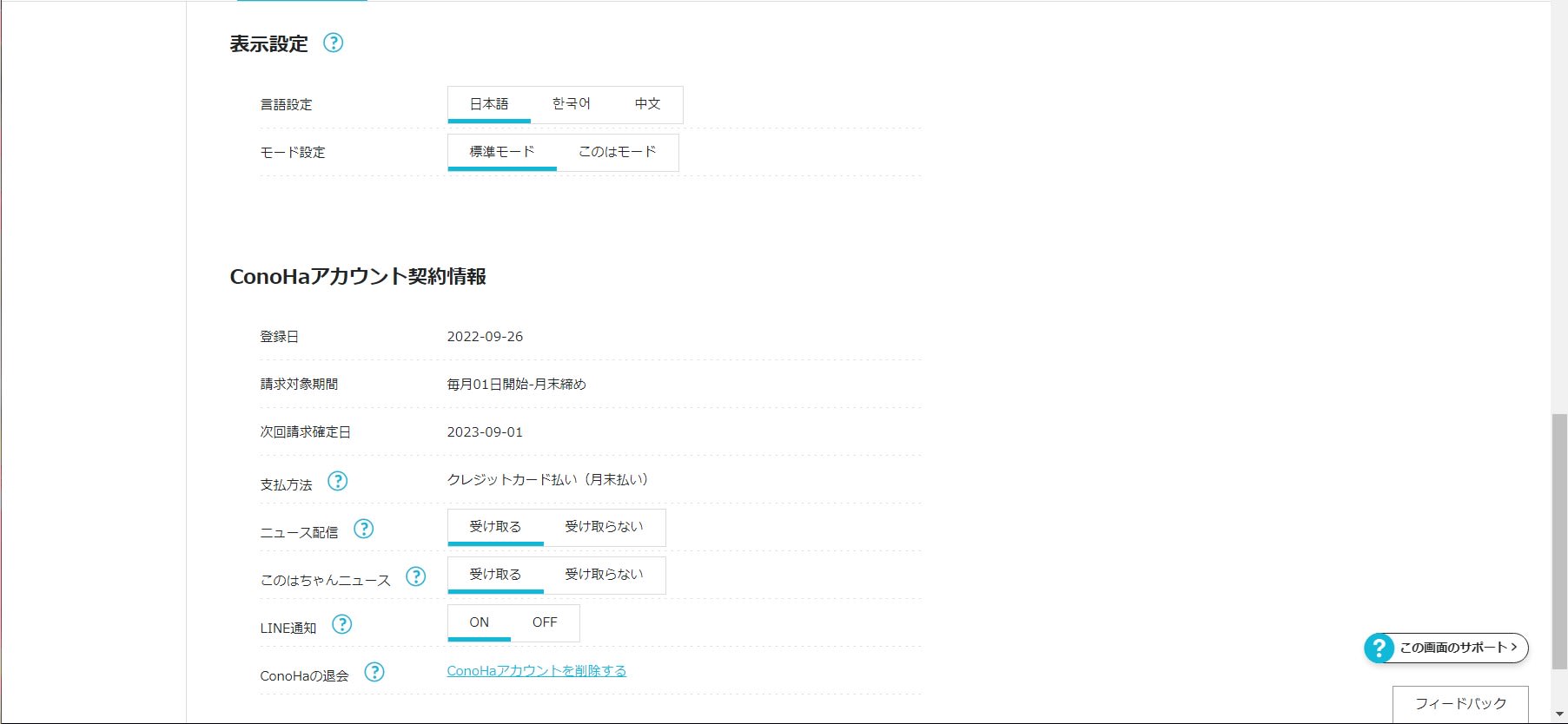Click the 言語設定 label
The width and height of the screenshot is (1568, 724).
pyautogui.click(x=286, y=105)
